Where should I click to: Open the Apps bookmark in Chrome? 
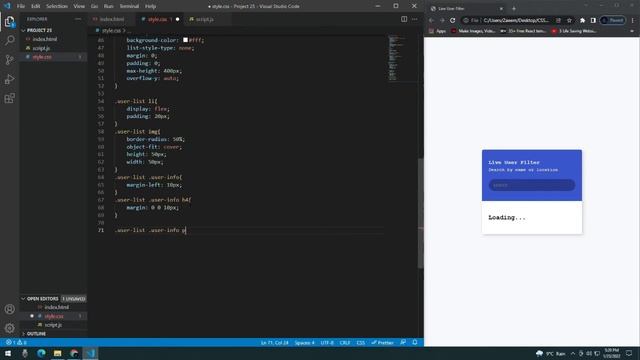pos(437,31)
